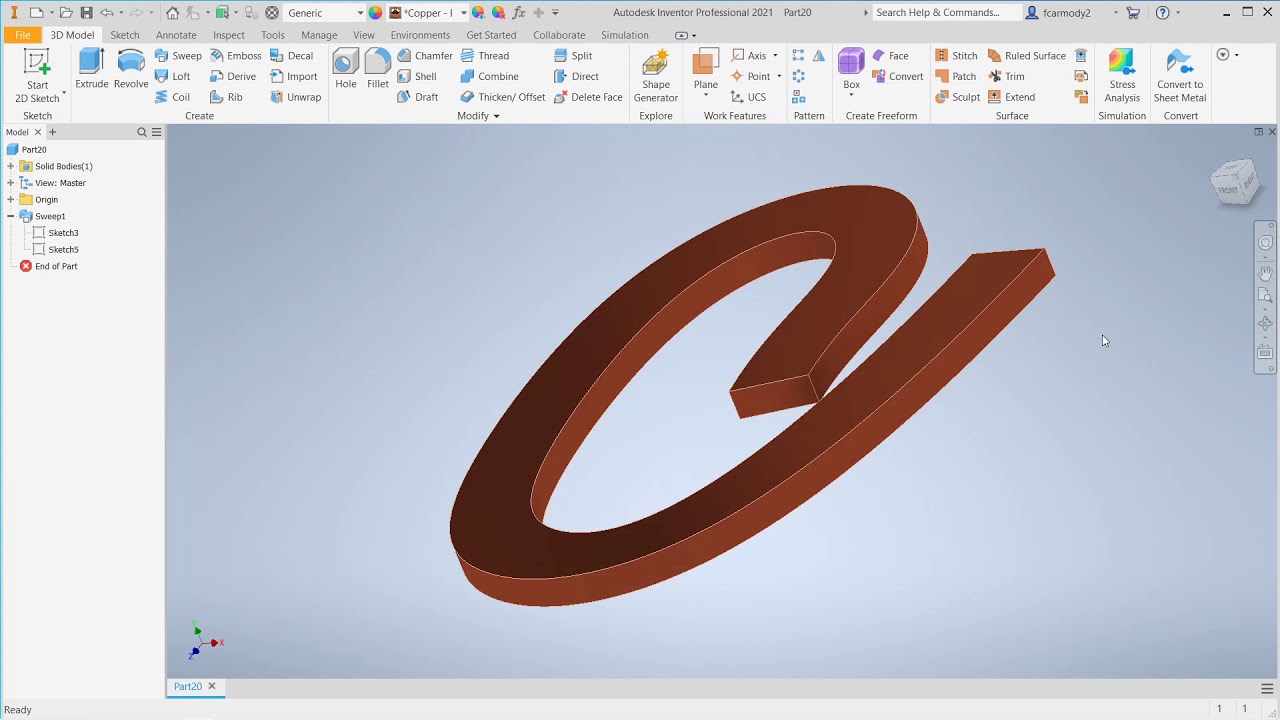Expand Solid Bodies(1) node
The width and height of the screenshot is (1280, 720).
pyautogui.click(x=11, y=166)
